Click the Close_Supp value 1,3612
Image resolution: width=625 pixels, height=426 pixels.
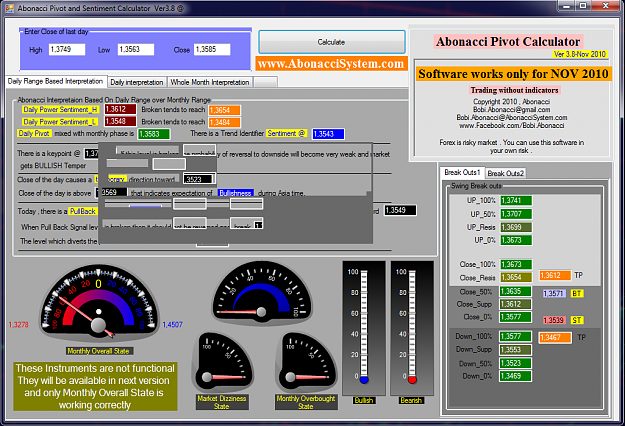[x=516, y=304]
